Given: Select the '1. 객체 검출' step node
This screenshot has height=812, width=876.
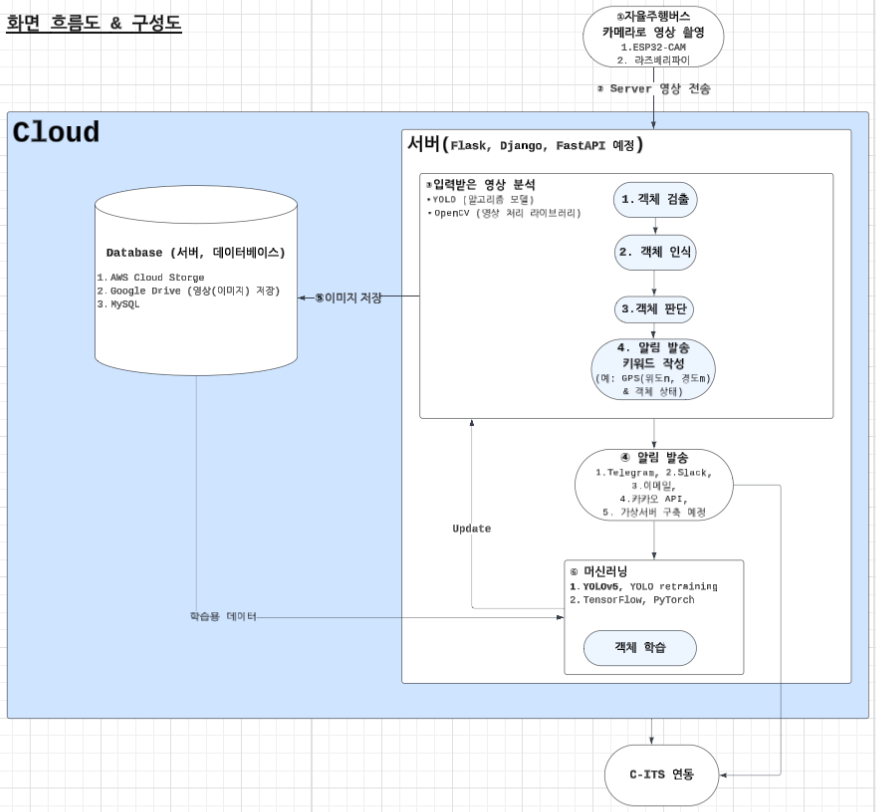Looking at the screenshot, I should tap(655, 200).
